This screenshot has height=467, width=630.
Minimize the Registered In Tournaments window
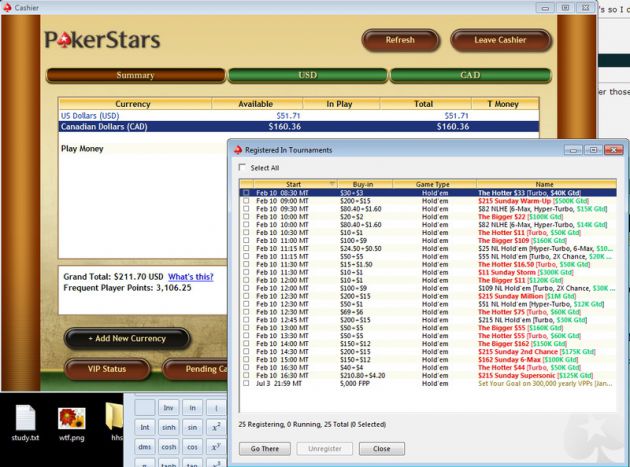573,150
